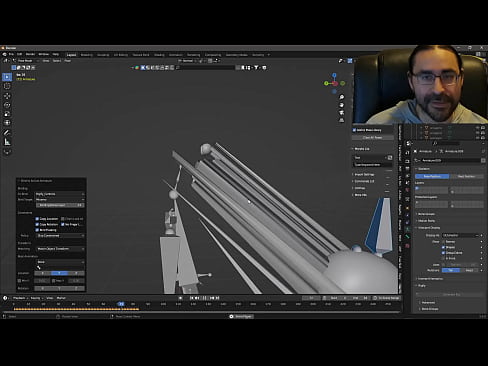Select the Cursor tool in the viewport toolbar
The image size is (488, 366).
(7, 86)
